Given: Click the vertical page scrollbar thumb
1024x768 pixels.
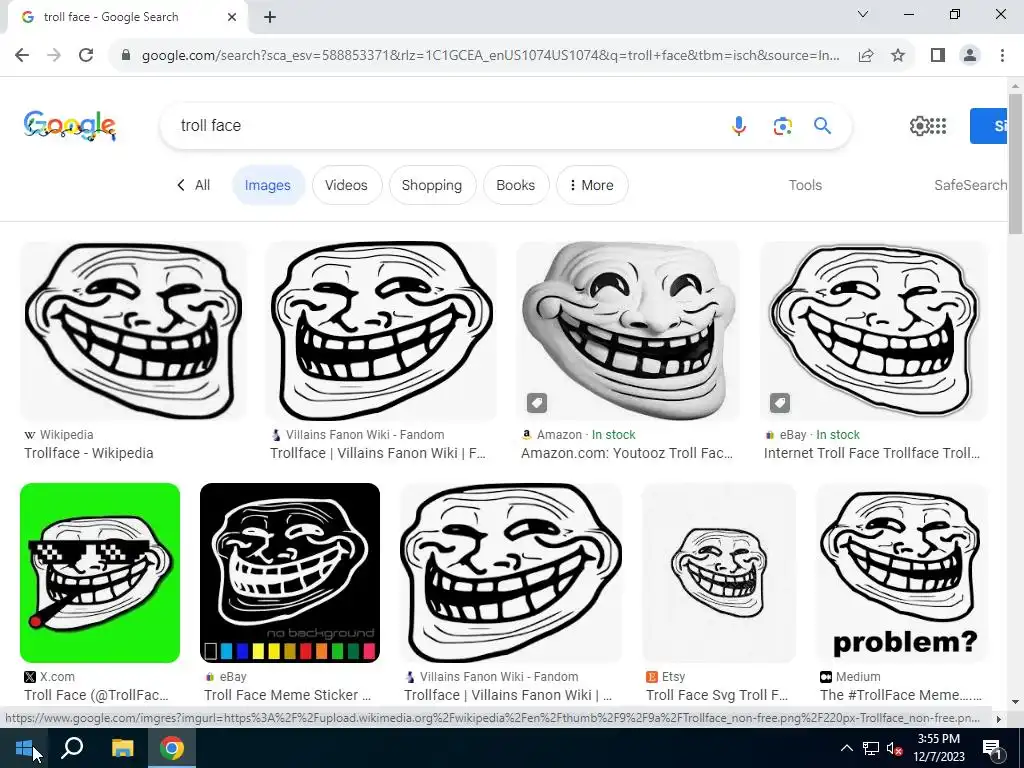Looking at the screenshot, I should click(x=1015, y=163).
